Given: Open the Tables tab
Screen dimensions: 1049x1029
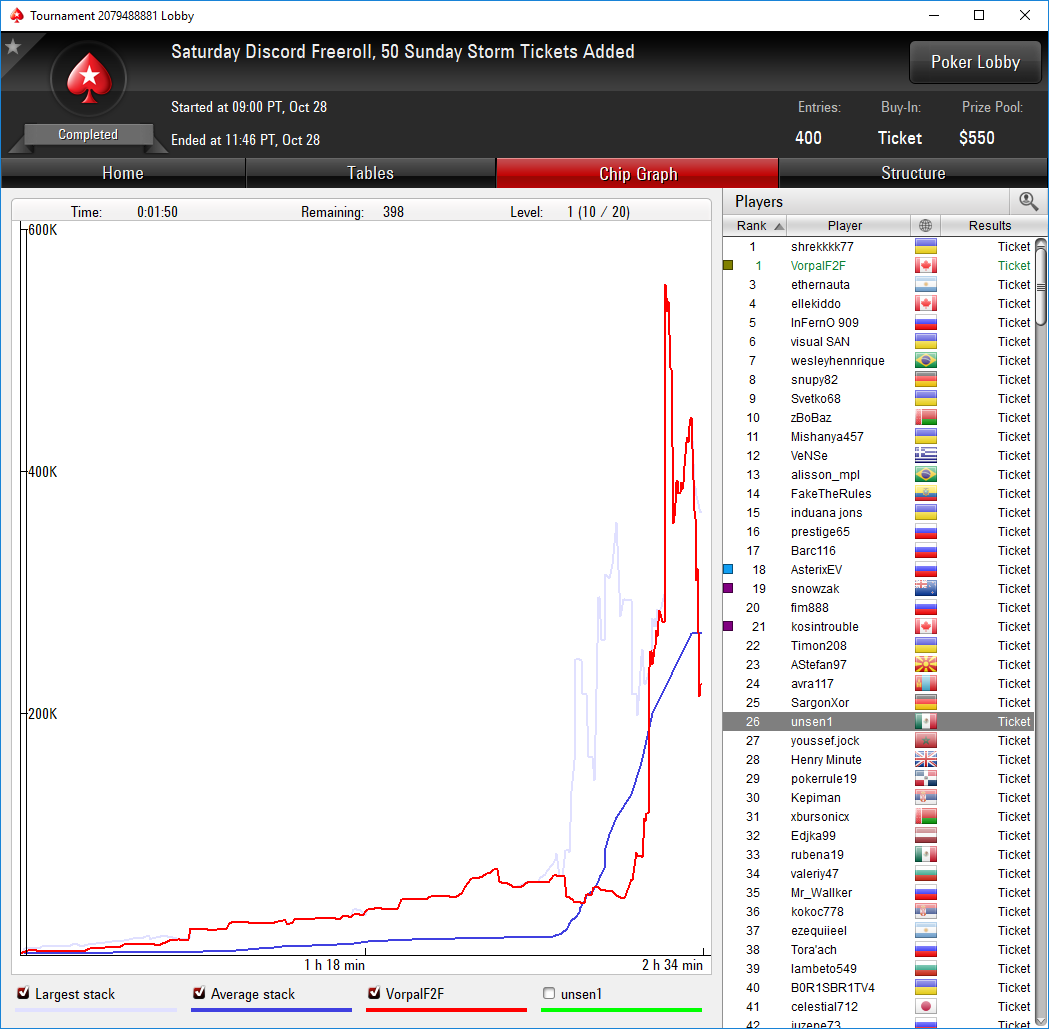Looking at the screenshot, I should [370, 173].
